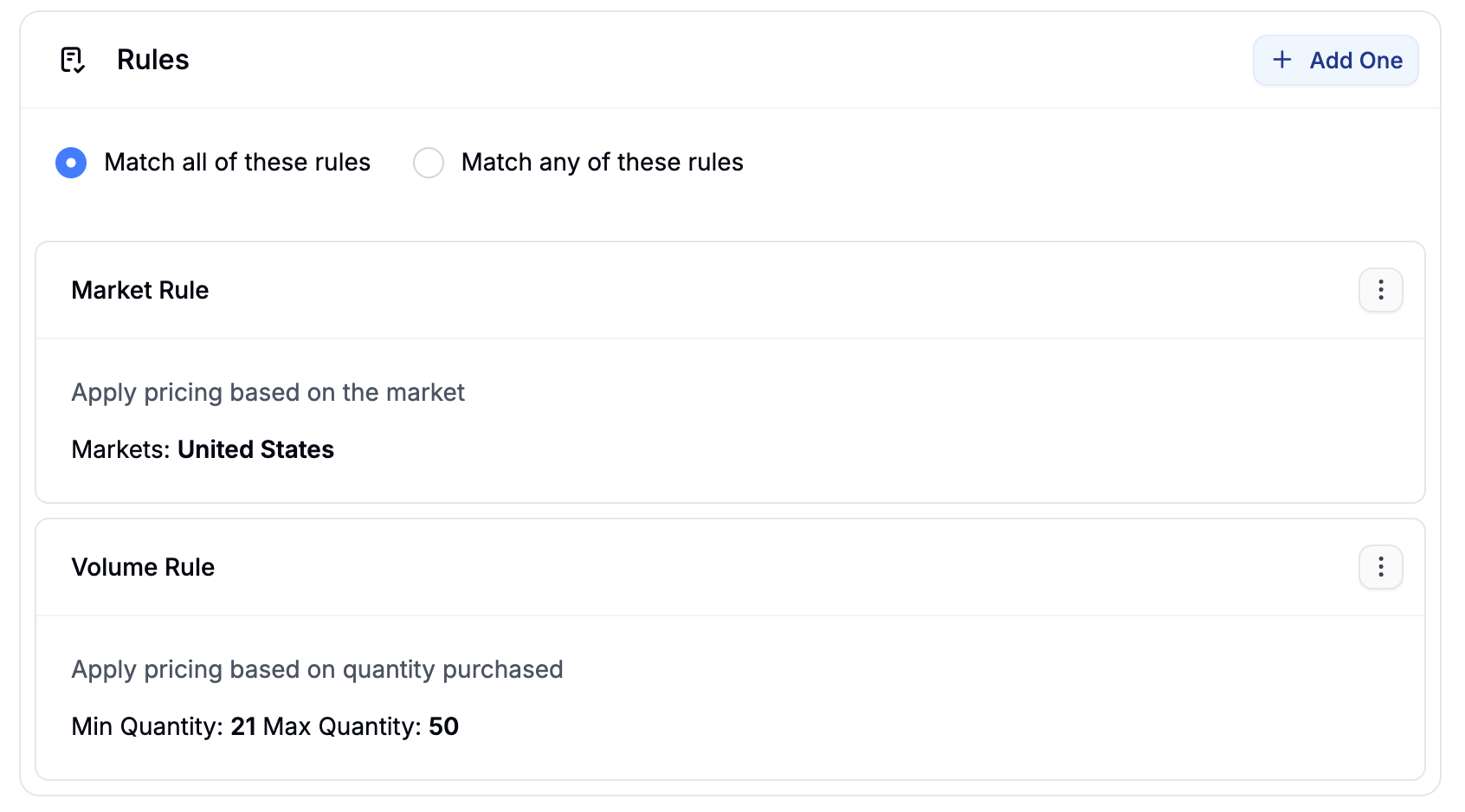Click the Add One button

[x=1335, y=60]
